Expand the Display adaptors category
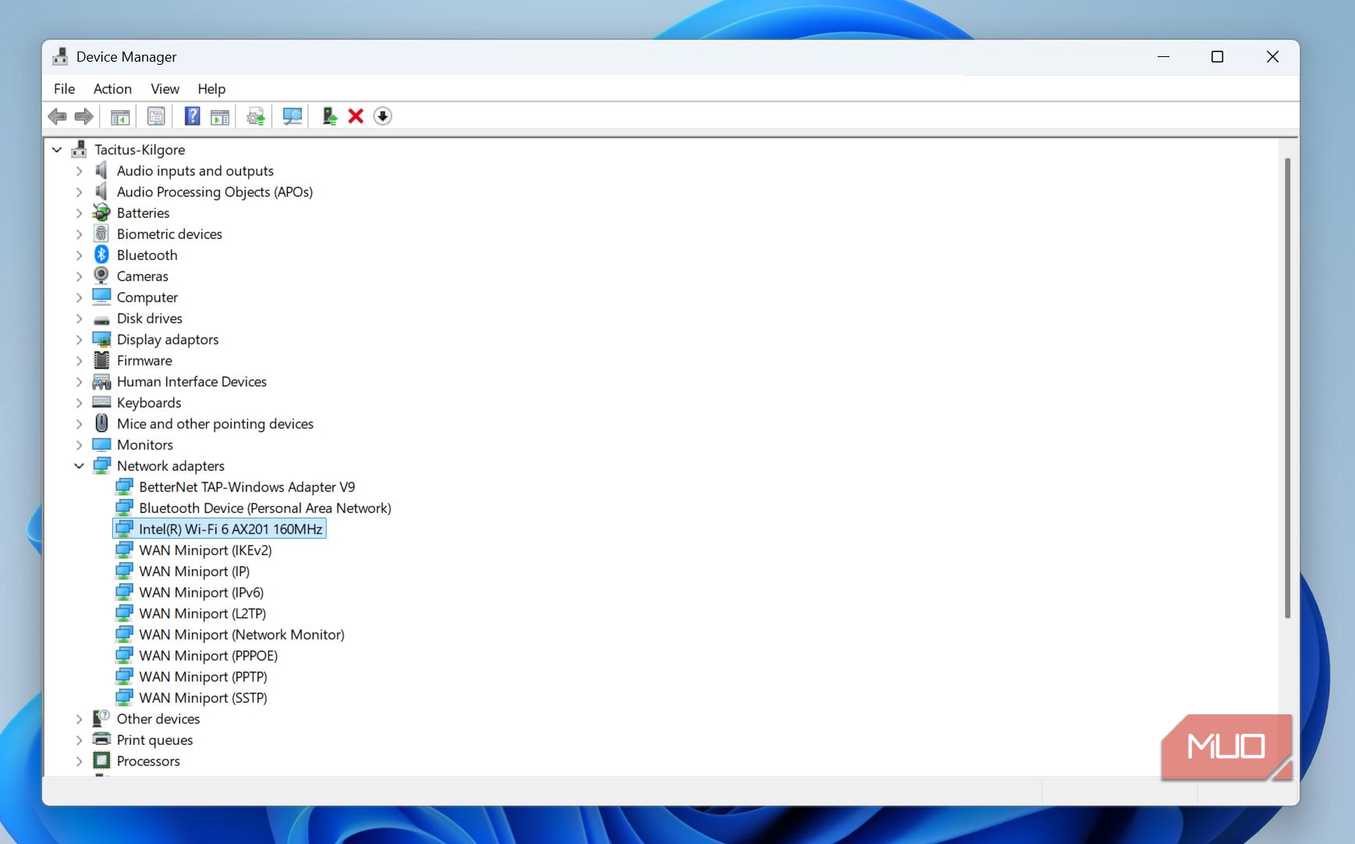 [x=79, y=340]
